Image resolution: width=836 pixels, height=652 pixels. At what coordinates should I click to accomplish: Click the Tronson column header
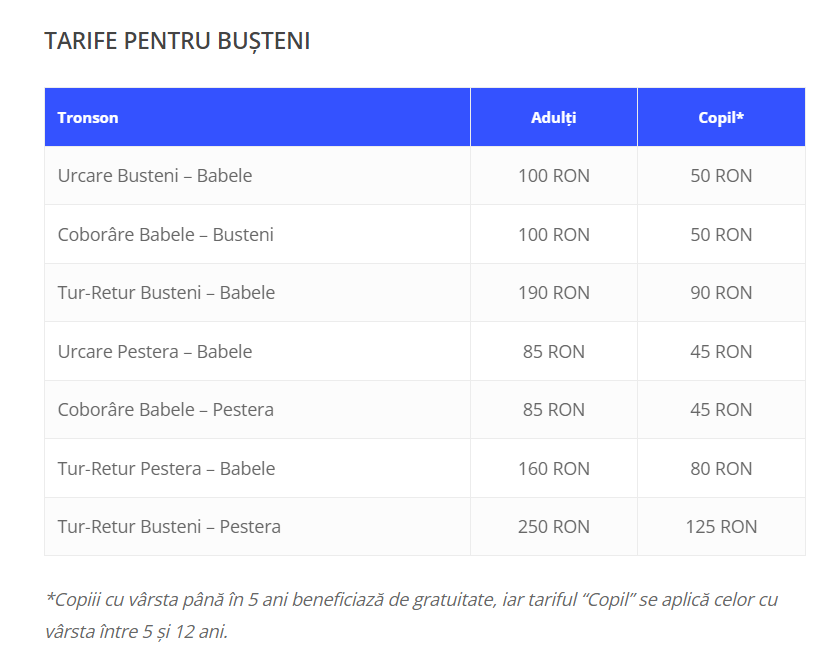[88, 117]
